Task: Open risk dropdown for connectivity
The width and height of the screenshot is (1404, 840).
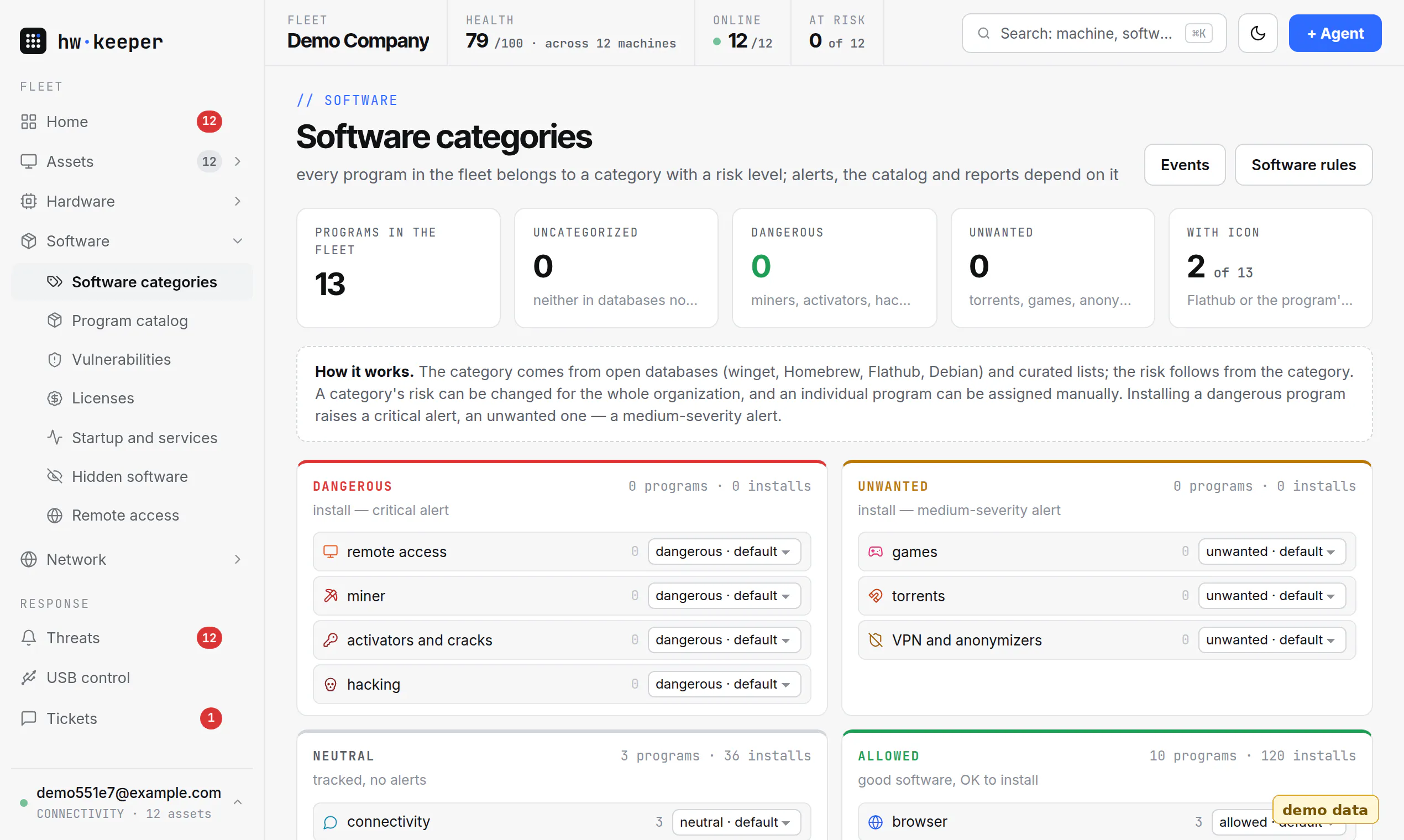Action: (736, 822)
